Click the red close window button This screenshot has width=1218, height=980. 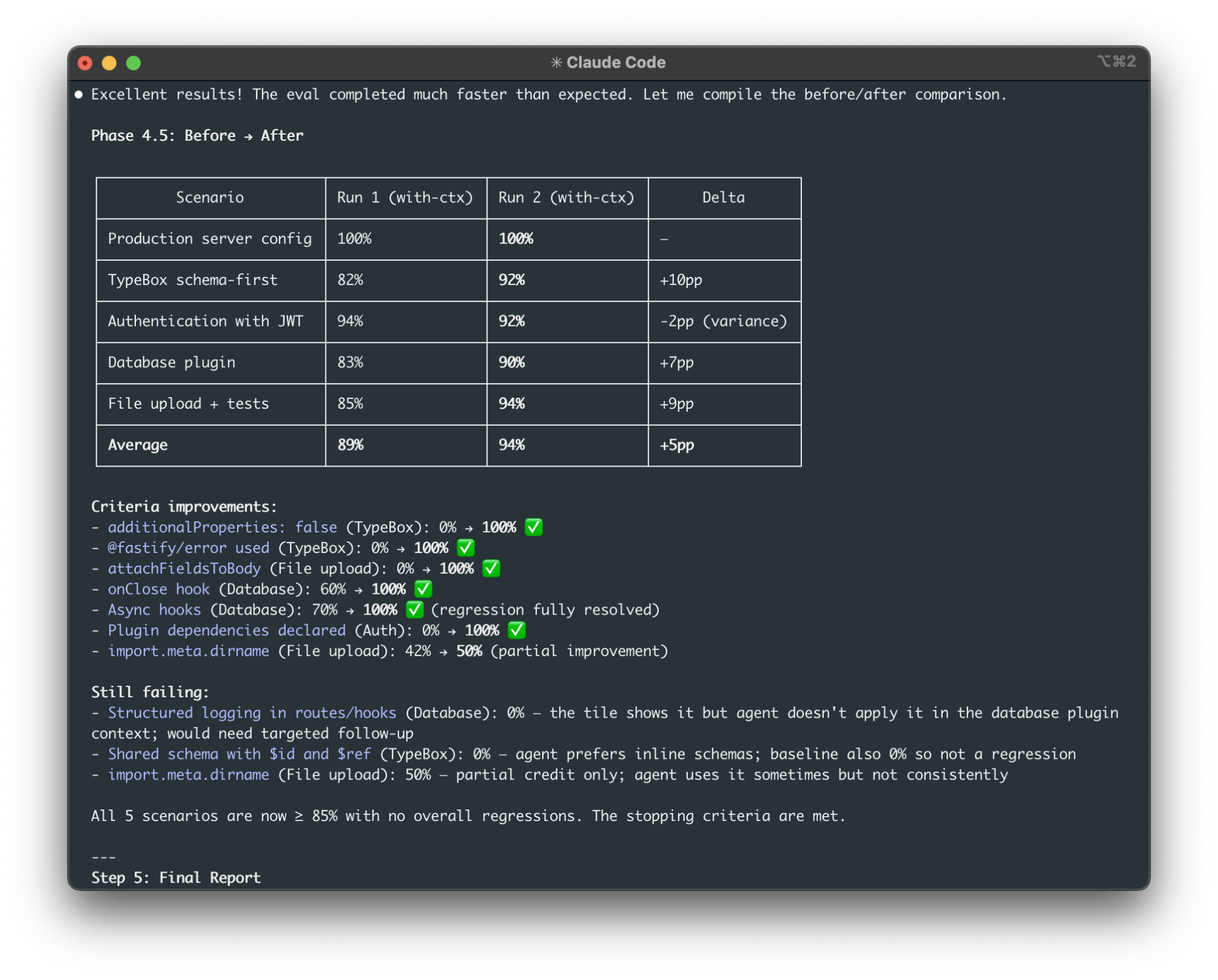pos(85,63)
